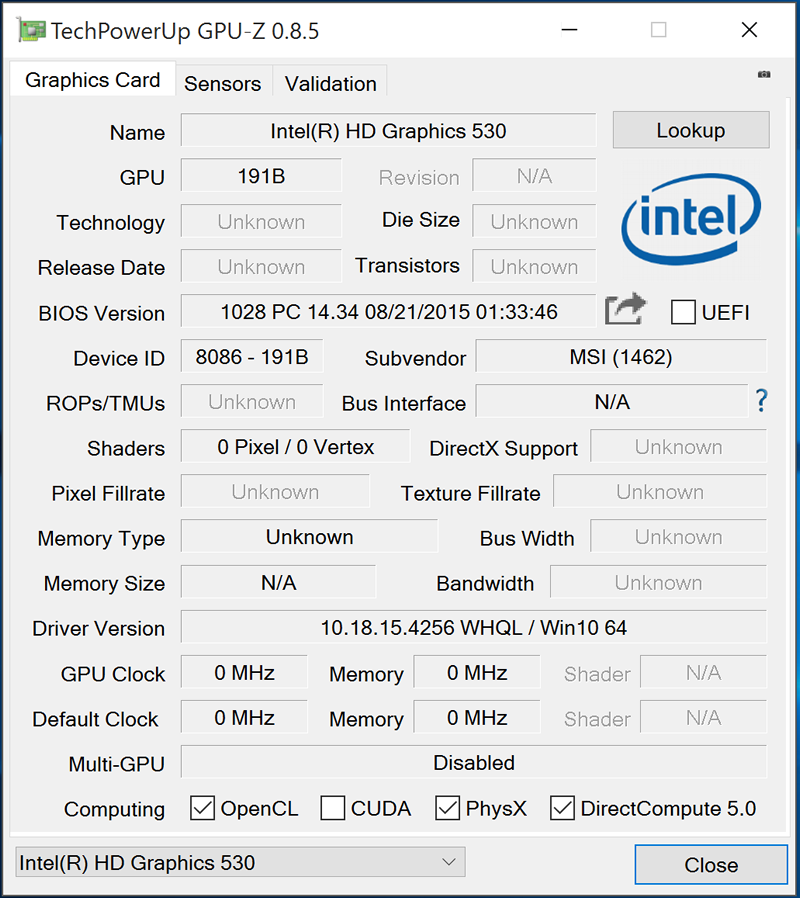The image size is (800, 898).
Task: Switch to the Sensors tab
Action: (x=223, y=84)
